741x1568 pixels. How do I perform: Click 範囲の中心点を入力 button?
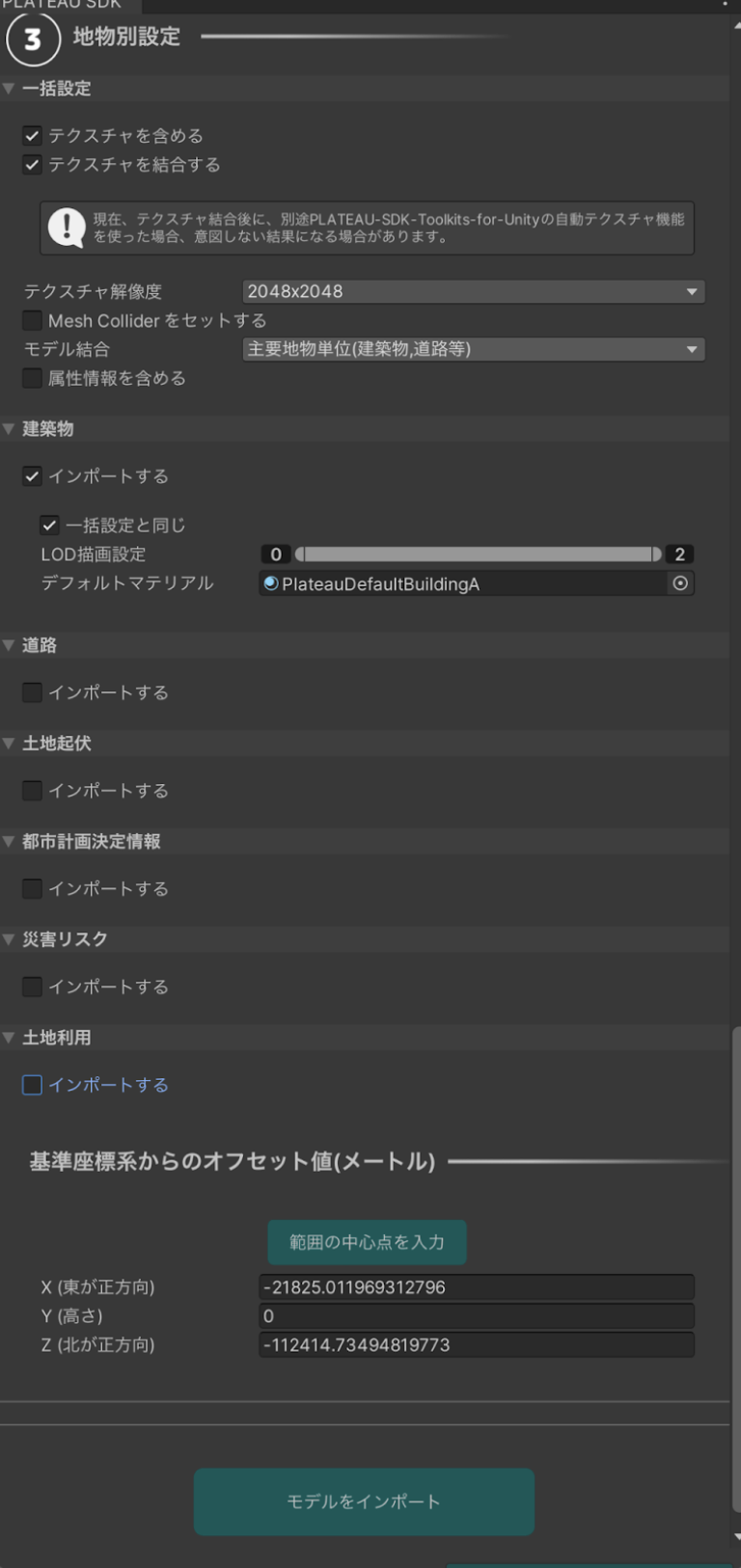[x=367, y=1242]
